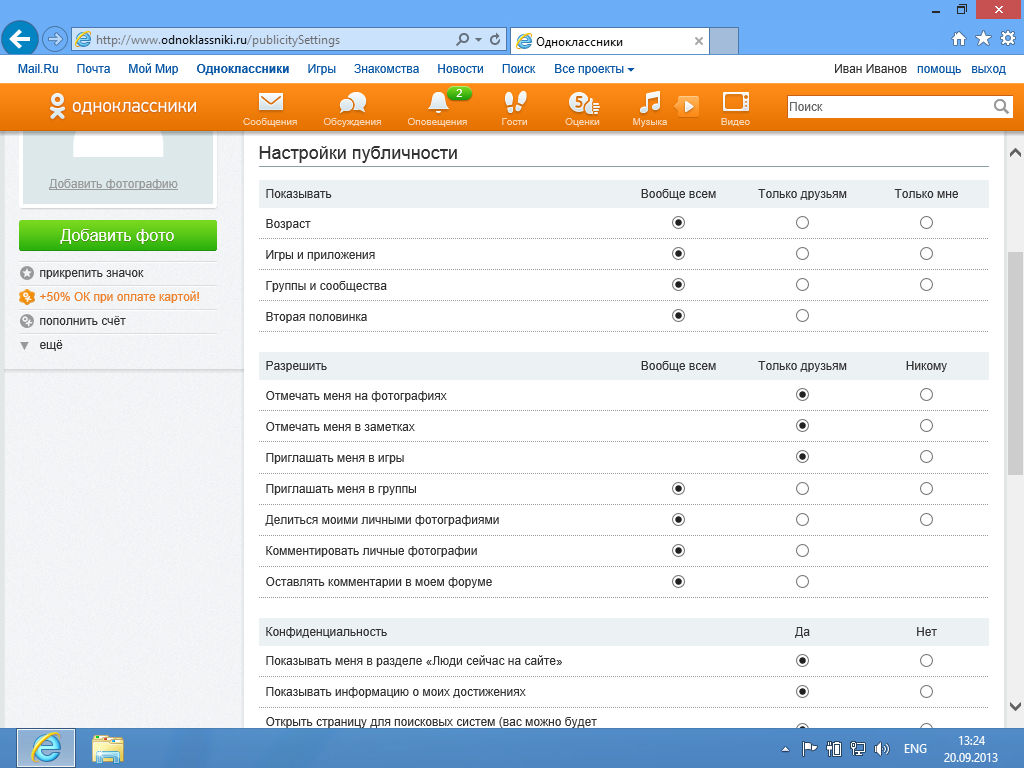Open the Гости guests footprints icon
The width and height of the screenshot is (1024, 768).
[x=515, y=108]
